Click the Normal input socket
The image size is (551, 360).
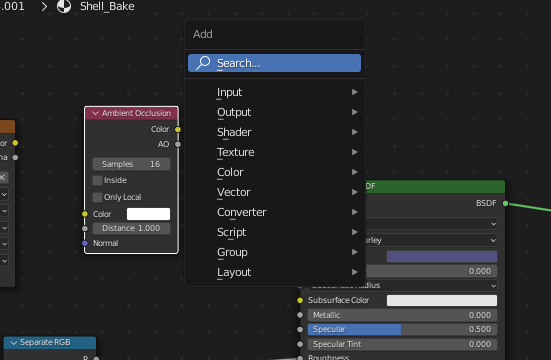[85, 243]
